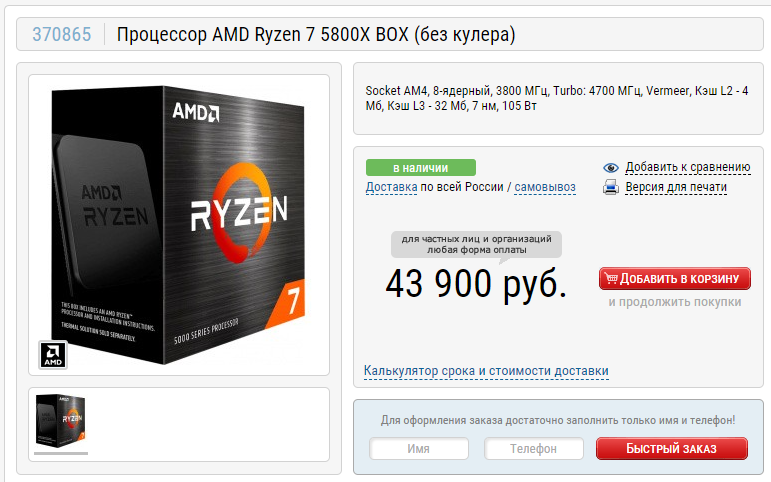Click the product code 370865
Screen dimensions: 771x482
pos(61,34)
